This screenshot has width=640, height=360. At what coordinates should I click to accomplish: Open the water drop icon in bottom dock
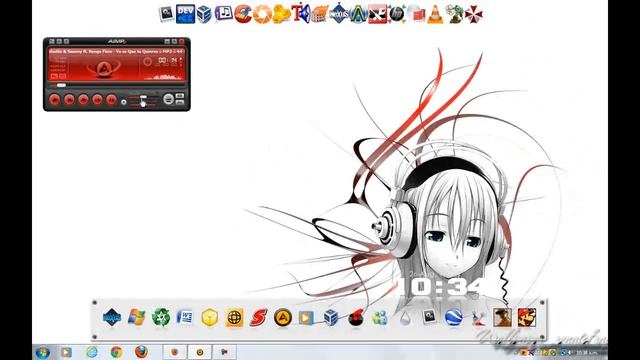pos(404,318)
